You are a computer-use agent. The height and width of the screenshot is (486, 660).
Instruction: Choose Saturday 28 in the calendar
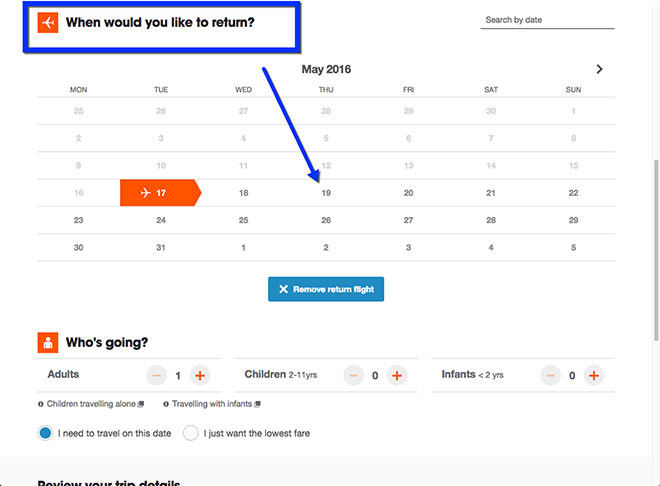[491, 220]
